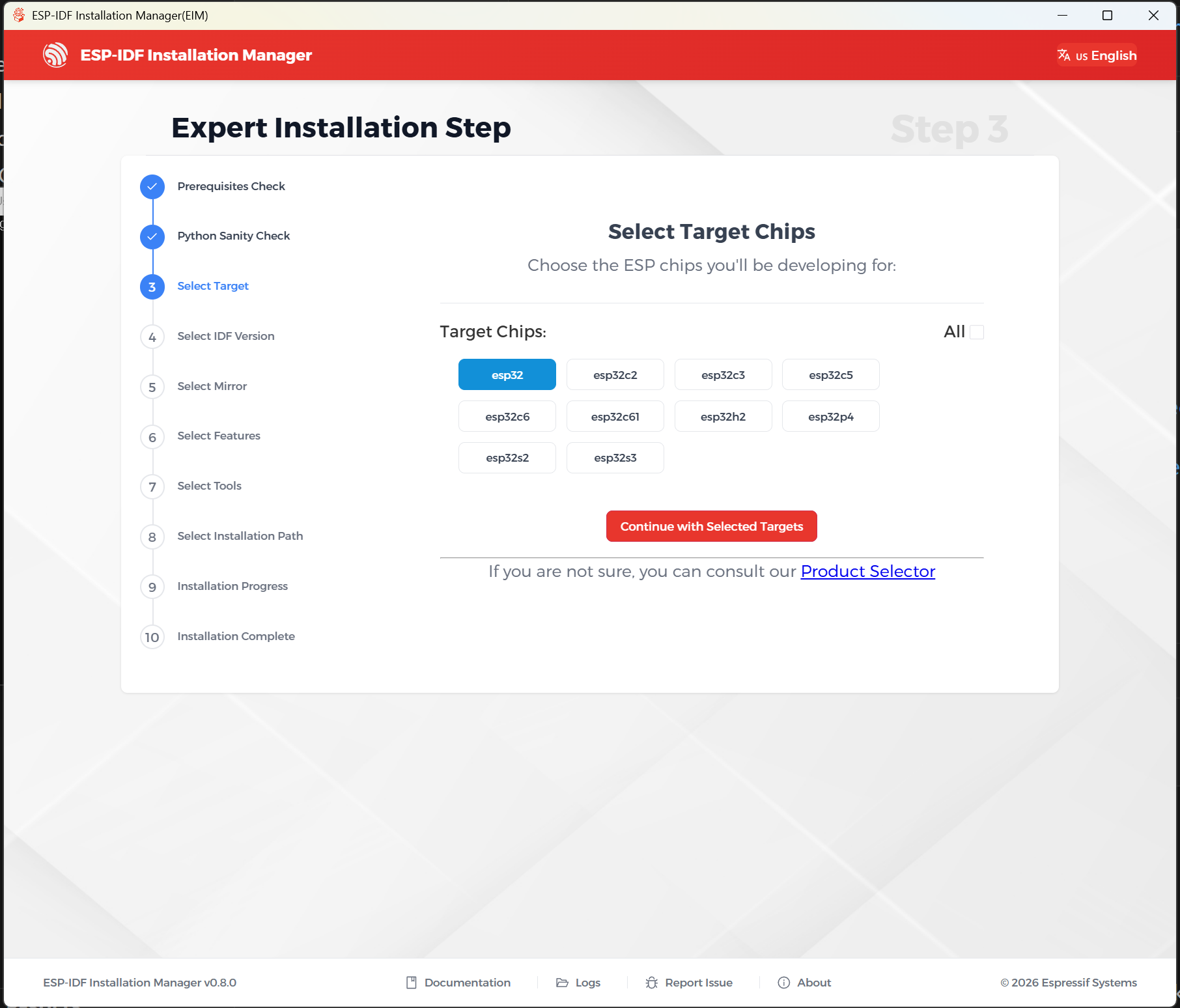Go to Select Installation Path step
The width and height of the screenshot is (1180, 1008).
[x=240, y=536]
